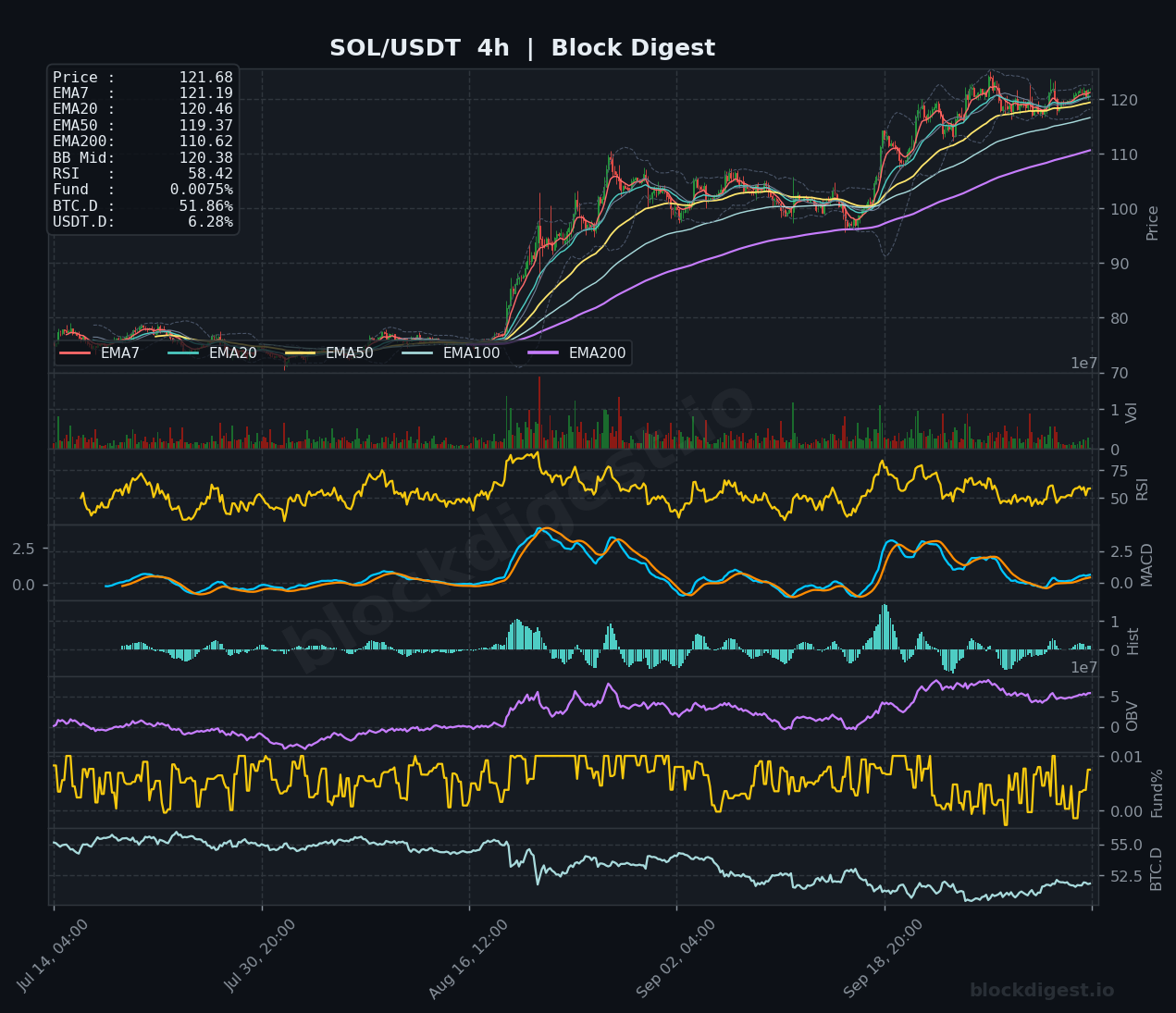Click the Vol axis label
Viewport: 1176px width, 1013px height.
pyautogui.click(x=1132, y=413)
